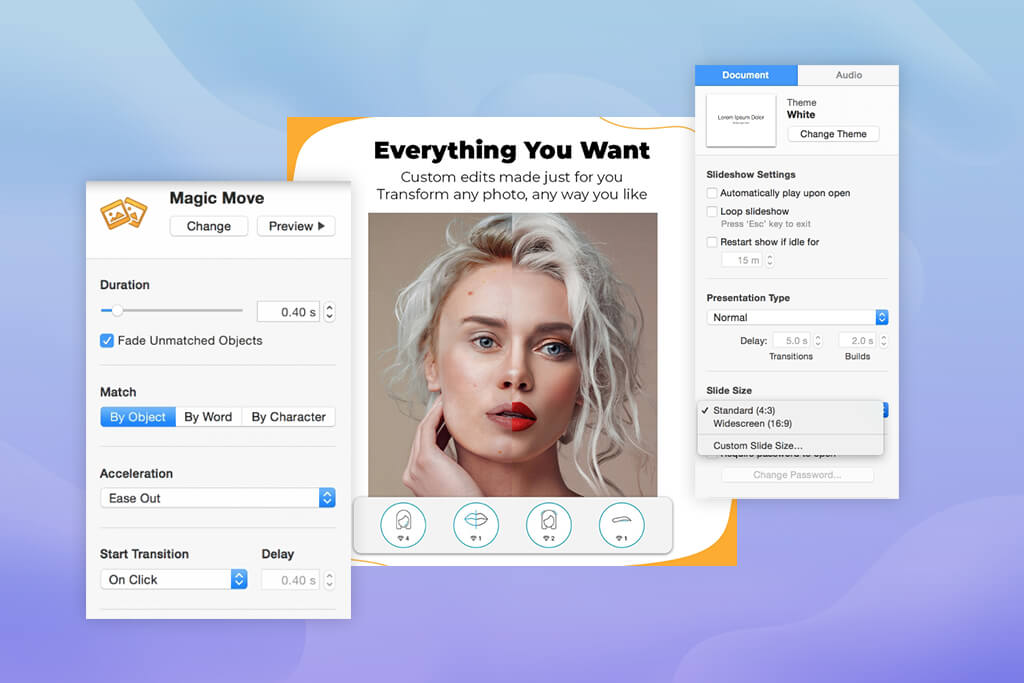The image size is (1024, 683).
Task: Click the Start Transition Delay 0.40 s field
Action: click(290, 580)
